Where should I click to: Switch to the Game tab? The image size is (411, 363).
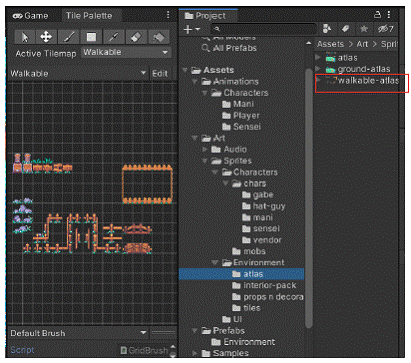(x=31, y=16)
